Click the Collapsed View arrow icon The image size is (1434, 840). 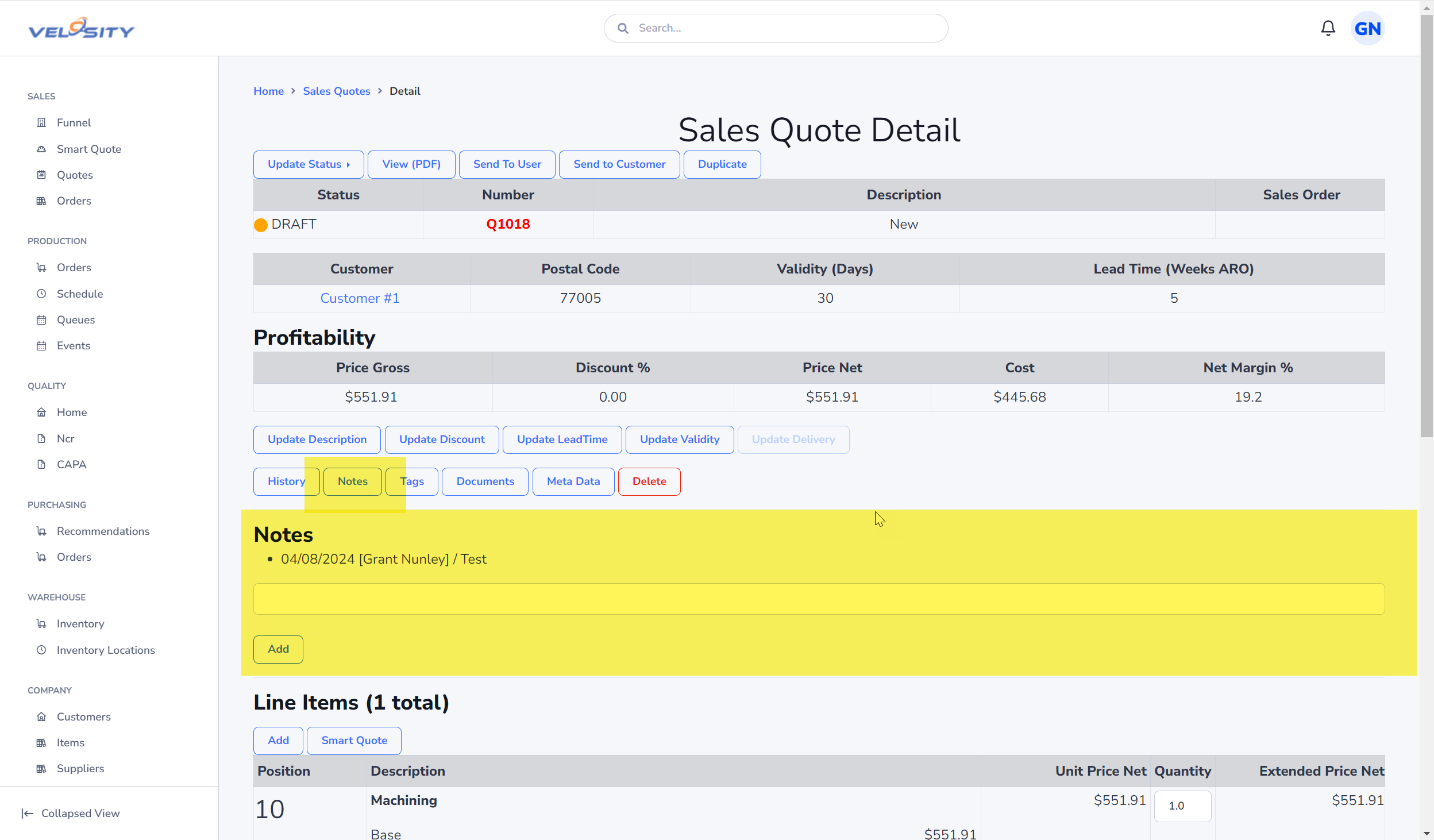(27, 813)
